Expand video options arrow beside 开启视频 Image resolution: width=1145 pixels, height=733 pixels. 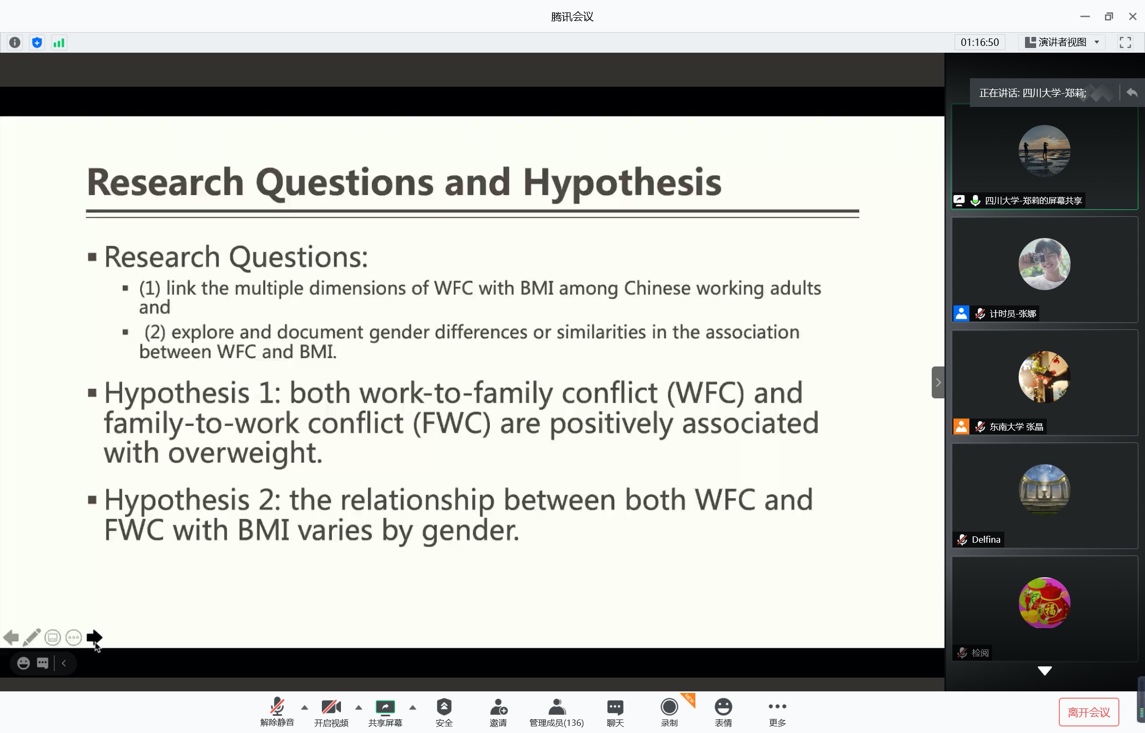pyautogui.click(x=359, y=707)
